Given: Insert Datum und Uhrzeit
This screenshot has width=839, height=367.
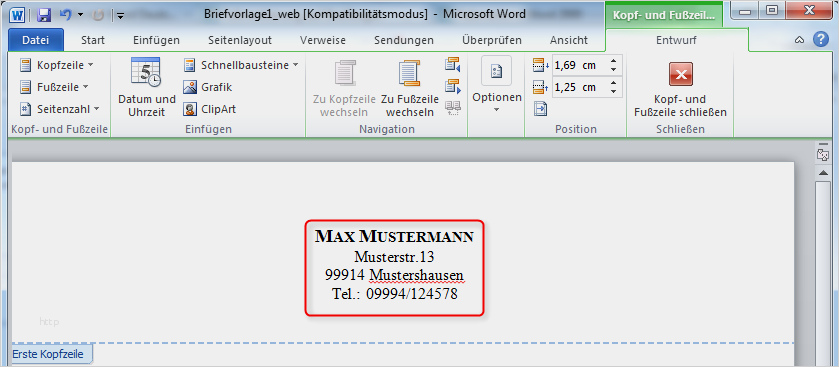Looking at the screenshot, I should click(147, 87).
